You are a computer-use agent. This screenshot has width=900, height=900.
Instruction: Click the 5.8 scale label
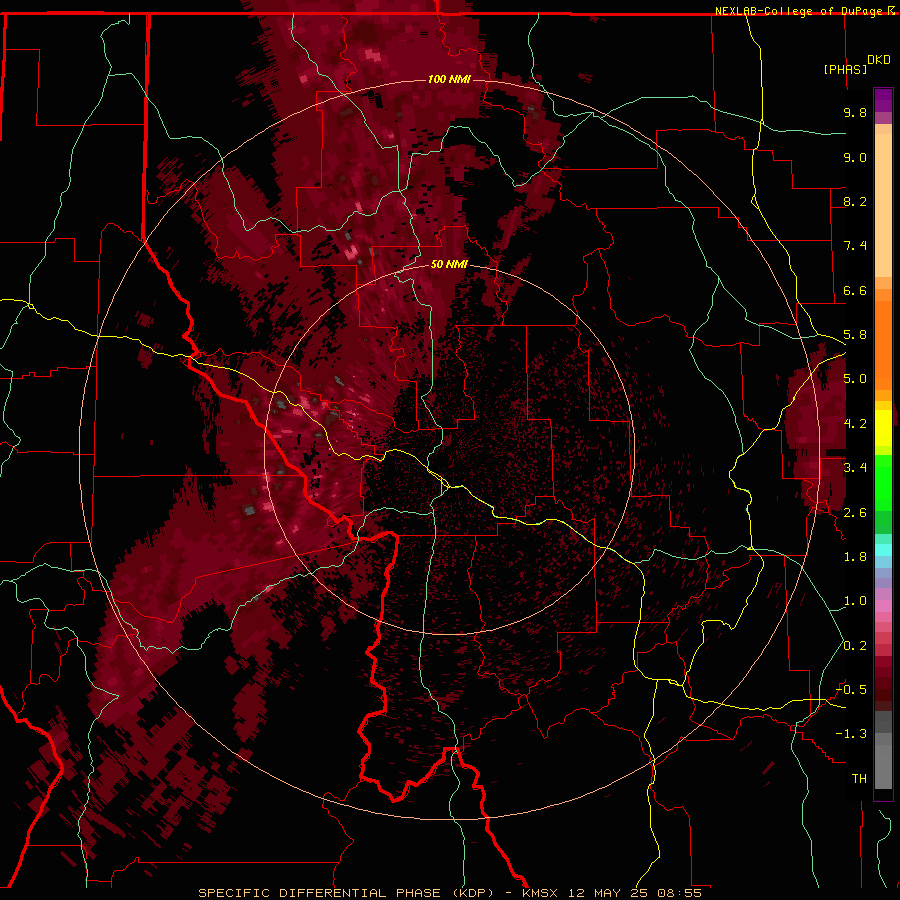[855, 335]
